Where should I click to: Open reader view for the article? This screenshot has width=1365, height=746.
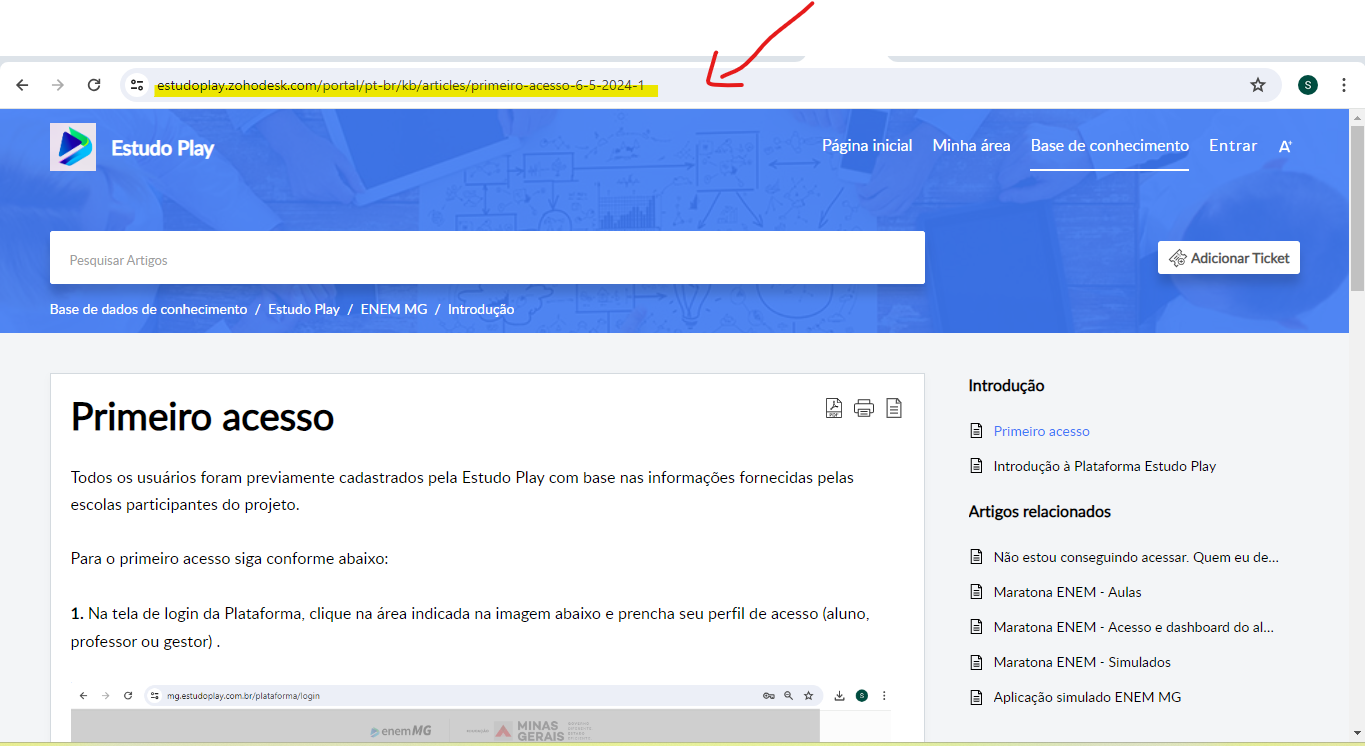[894, 408]
